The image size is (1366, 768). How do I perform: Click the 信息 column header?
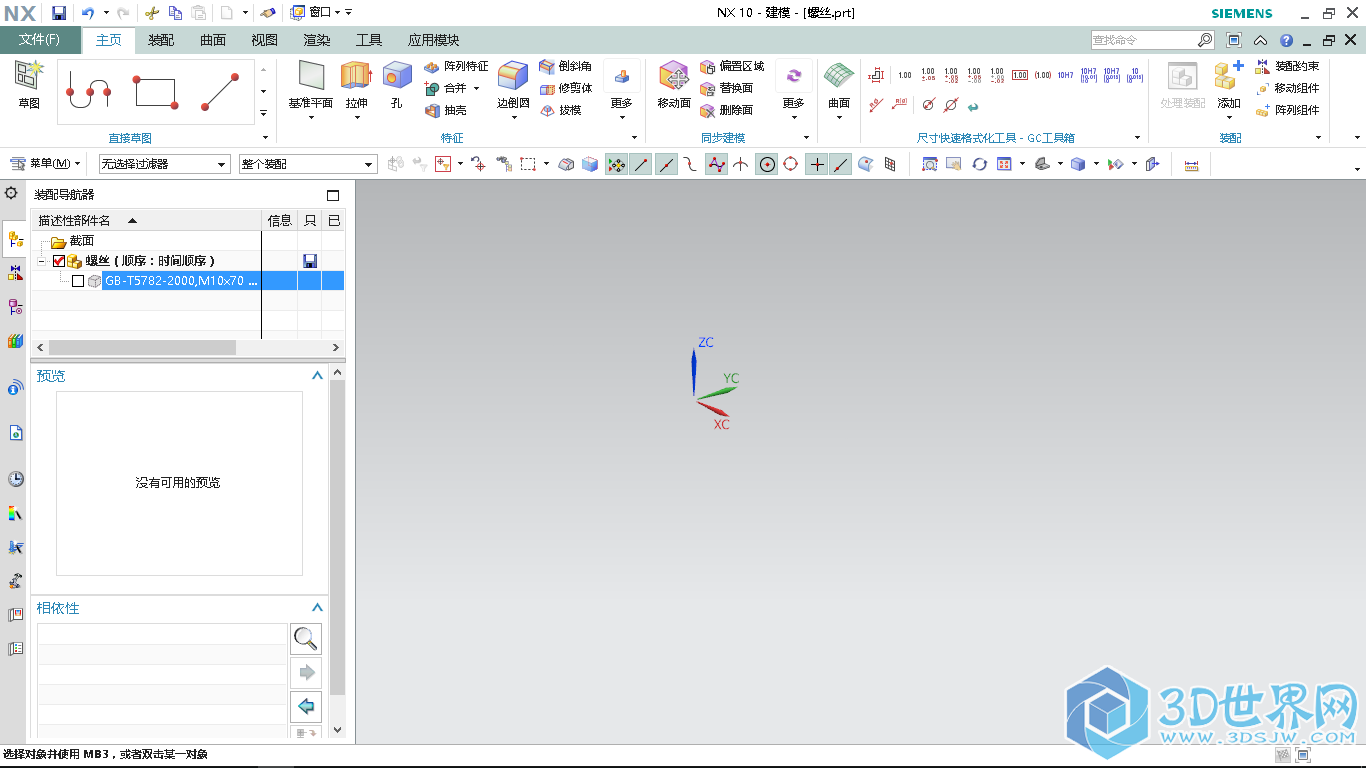click(x=280, y=220)
